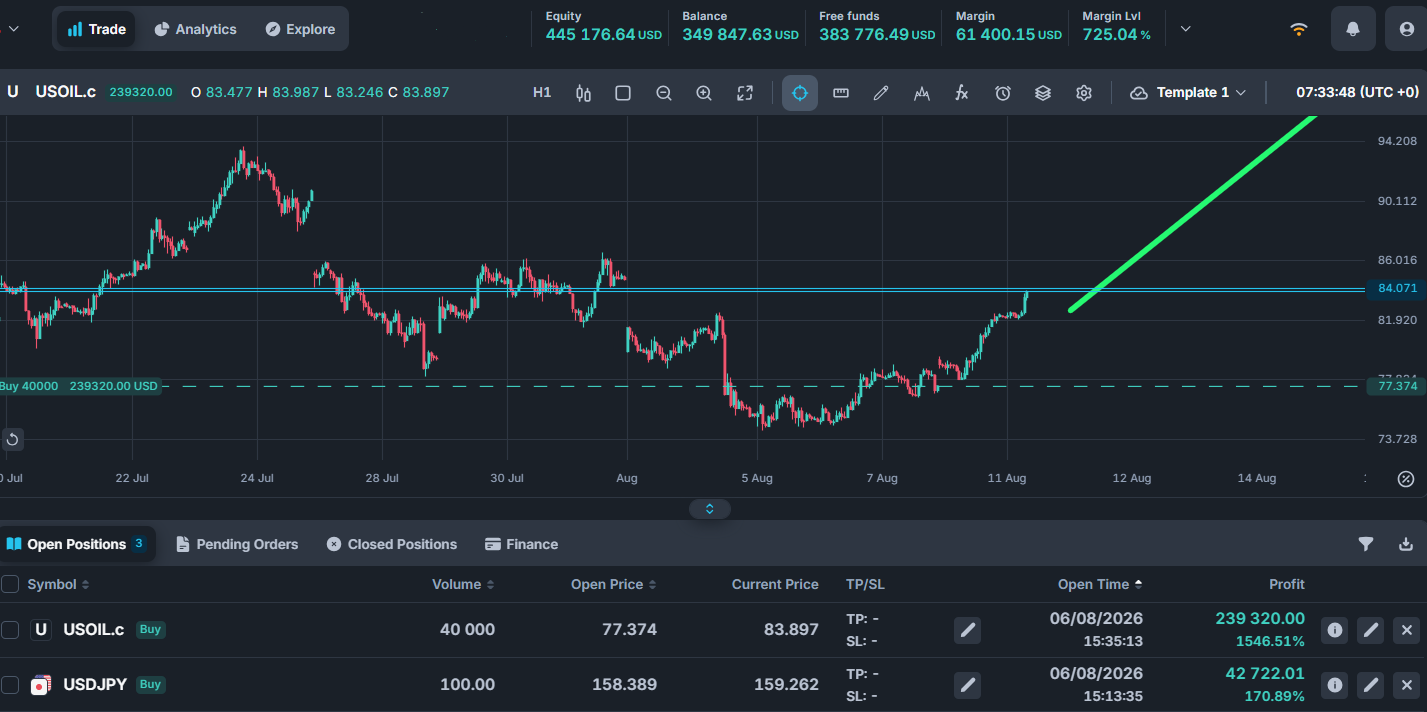Close the USOIL.c position
The width and height of the screenshot is (1427, 712).
point(1406,630)
